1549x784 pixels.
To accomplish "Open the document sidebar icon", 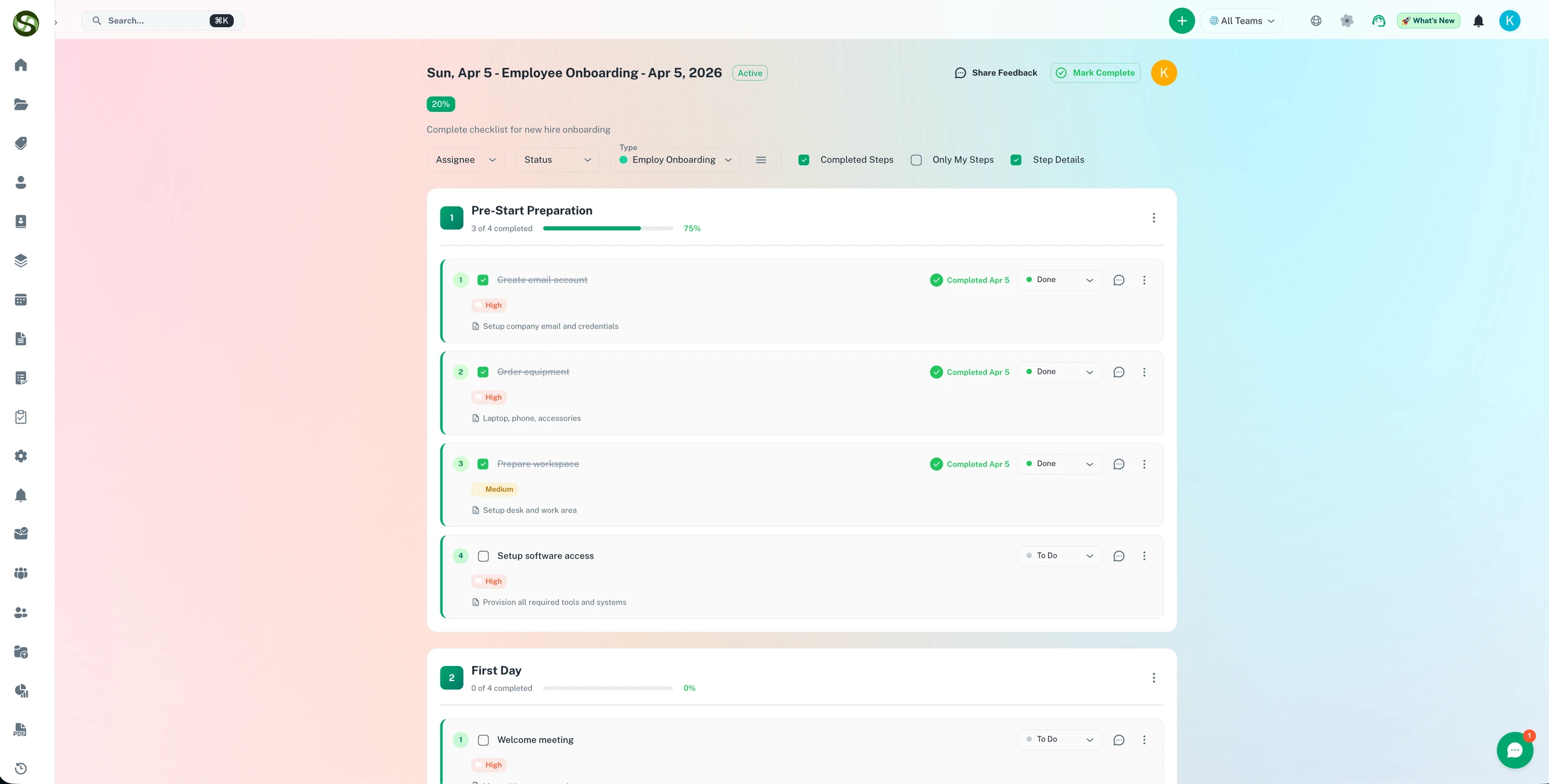I will [x=21, y=339].
